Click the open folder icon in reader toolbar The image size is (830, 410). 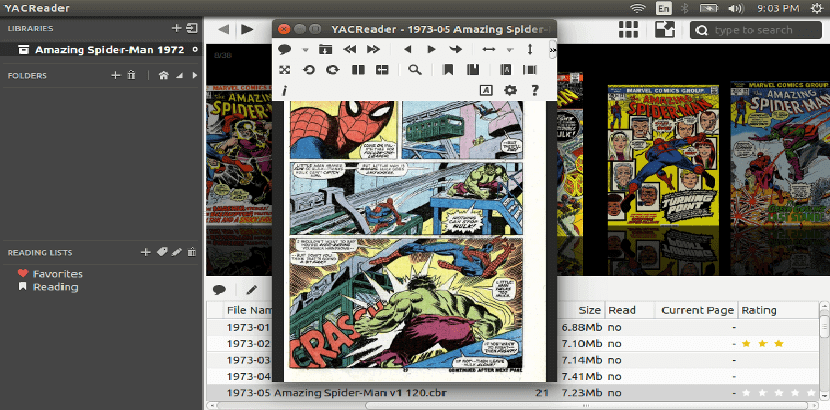point(325,49)
